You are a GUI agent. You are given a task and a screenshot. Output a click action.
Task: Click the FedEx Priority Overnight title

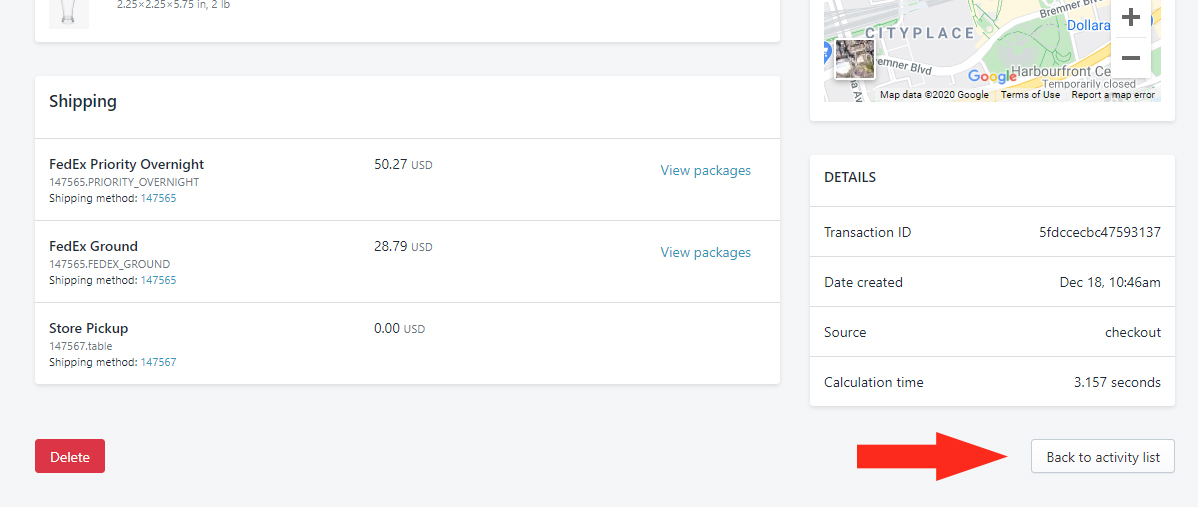(126, 165)
